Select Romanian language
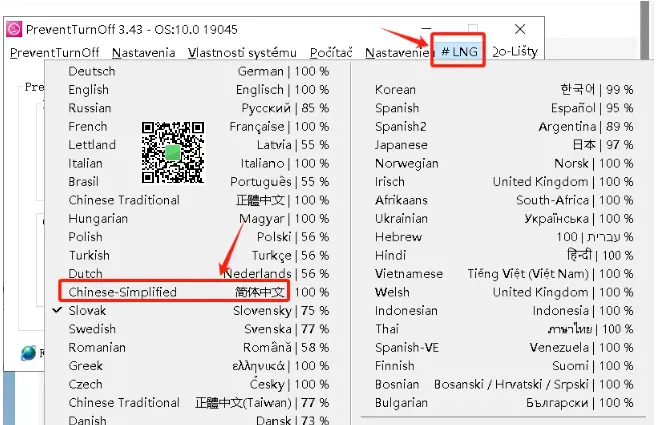Image resolution: width=660 pixels, height=425 pixels. click(x=198, y=348)
